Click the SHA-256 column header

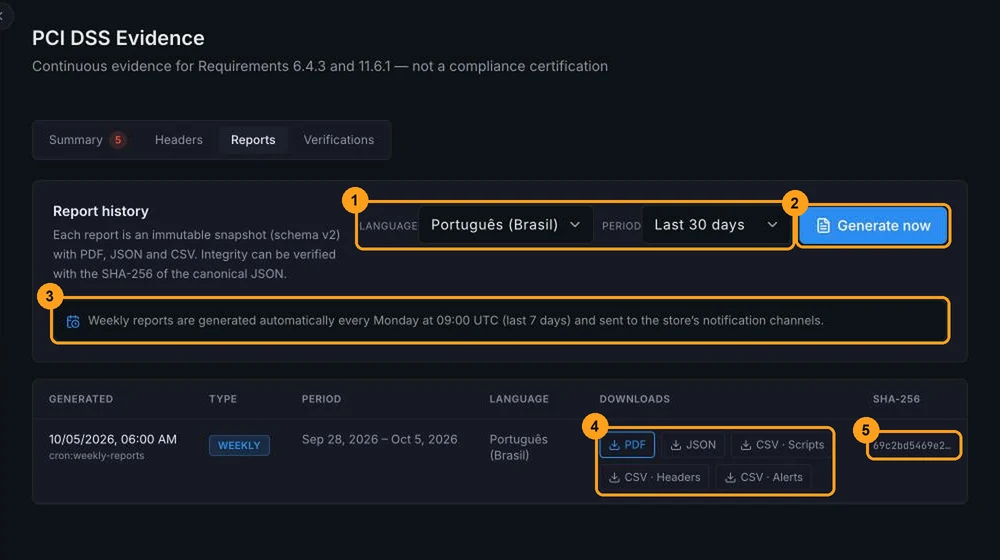[x=896, y=399]
